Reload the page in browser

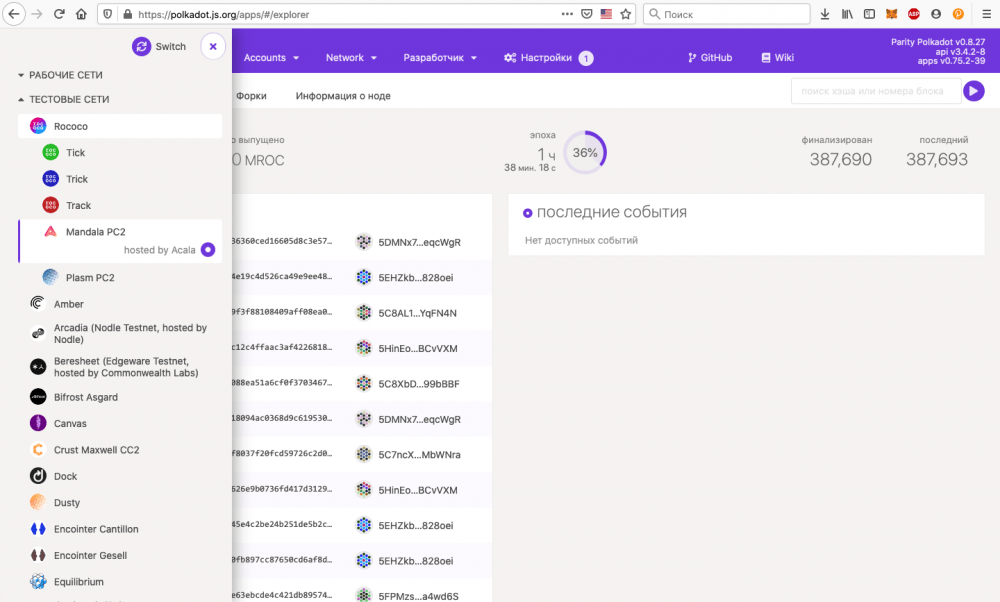coord(59,13)
